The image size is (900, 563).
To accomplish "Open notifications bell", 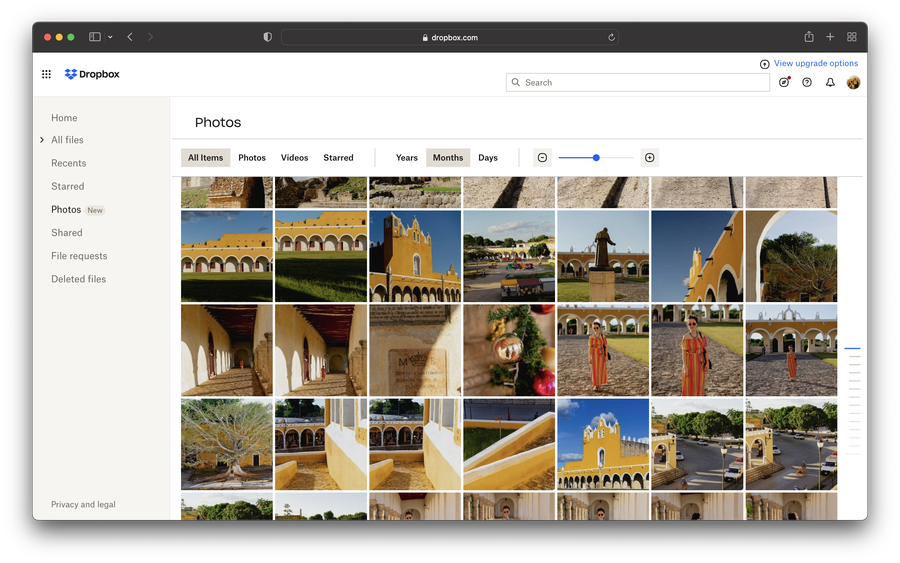I will [830, 83].
